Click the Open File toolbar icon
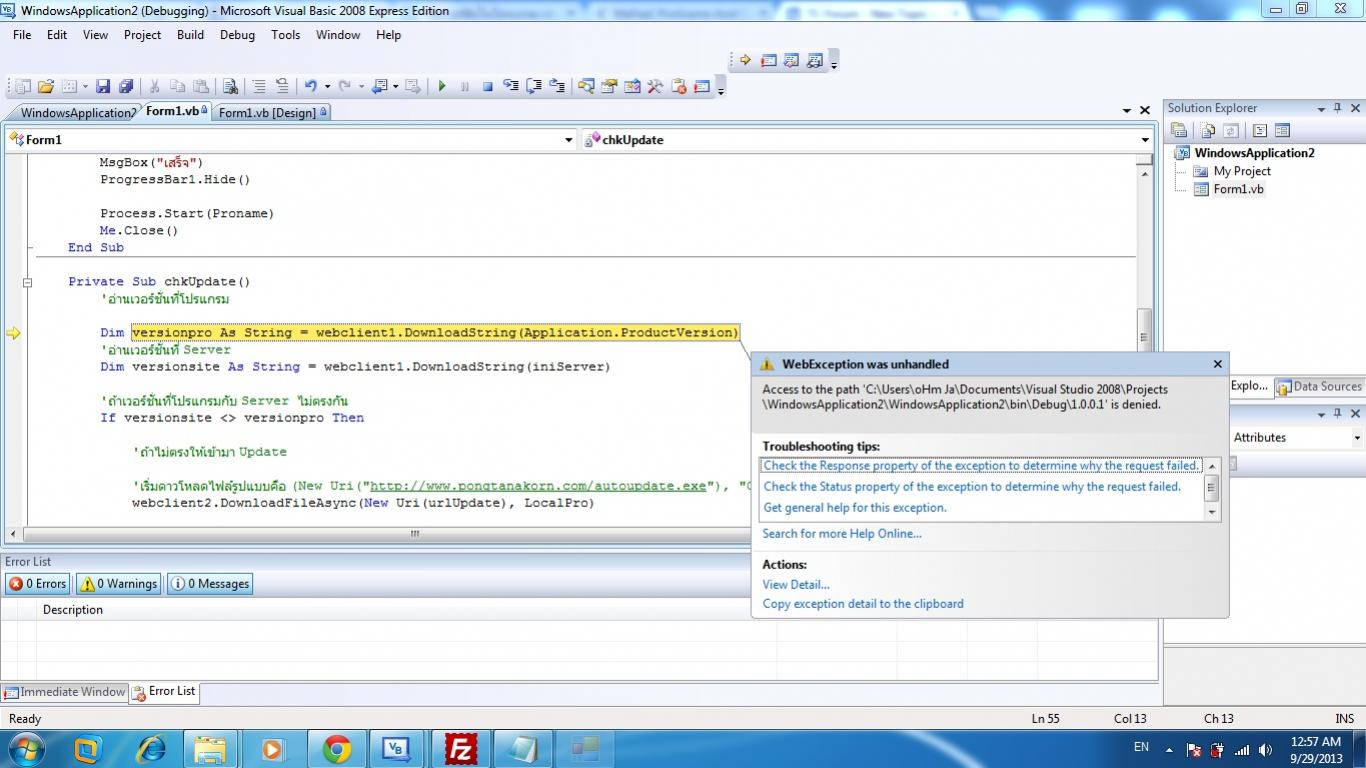 (x=46, y=86)
